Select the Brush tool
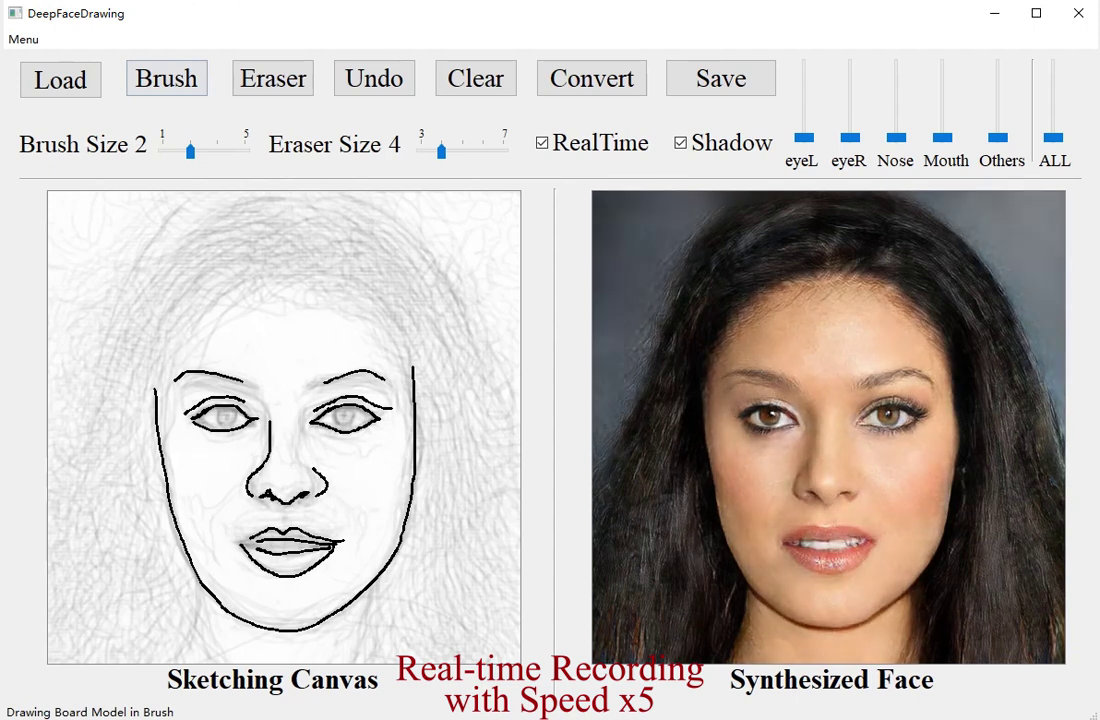The height and width of the screenshot is (720, 1100). tap(166, 78)
